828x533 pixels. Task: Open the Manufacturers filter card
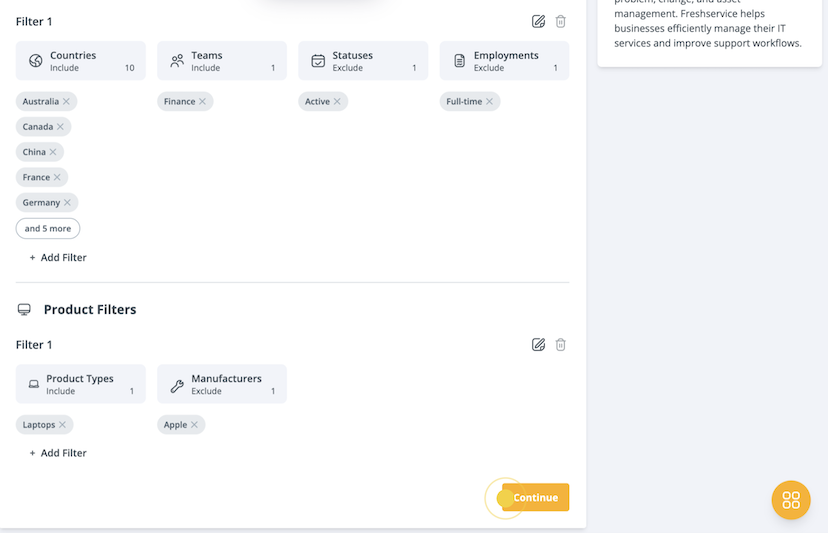click(x=222, y=384)
